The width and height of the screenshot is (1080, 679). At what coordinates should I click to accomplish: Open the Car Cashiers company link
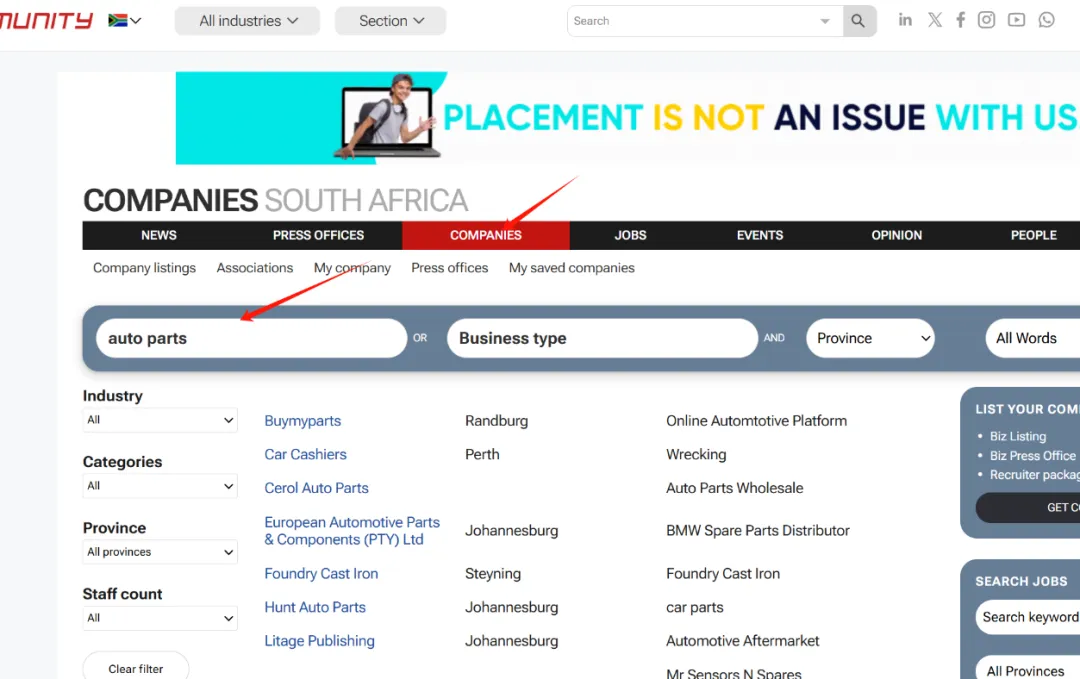[305, 455]
